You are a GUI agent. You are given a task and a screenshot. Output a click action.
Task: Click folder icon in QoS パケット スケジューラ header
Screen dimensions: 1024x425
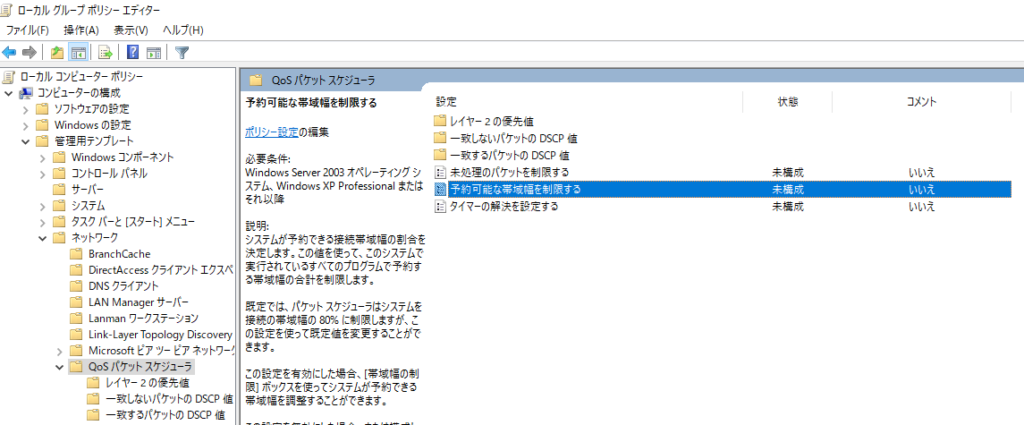pyautogui.click(x=257, y=80)
